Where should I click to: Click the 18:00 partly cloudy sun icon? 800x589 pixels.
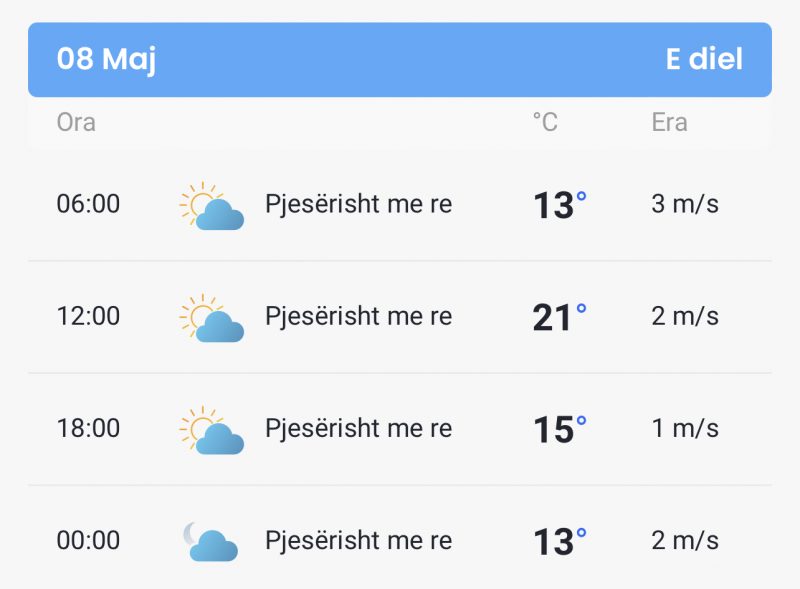(211, 430)
